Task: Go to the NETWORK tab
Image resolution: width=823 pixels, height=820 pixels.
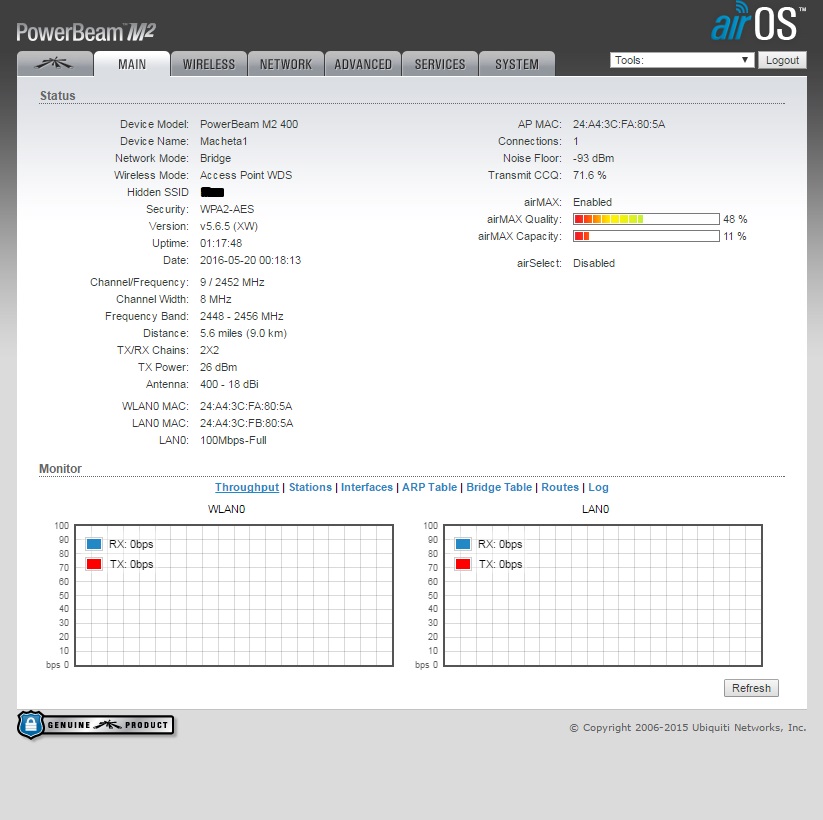Action: (x=286, y=64)
